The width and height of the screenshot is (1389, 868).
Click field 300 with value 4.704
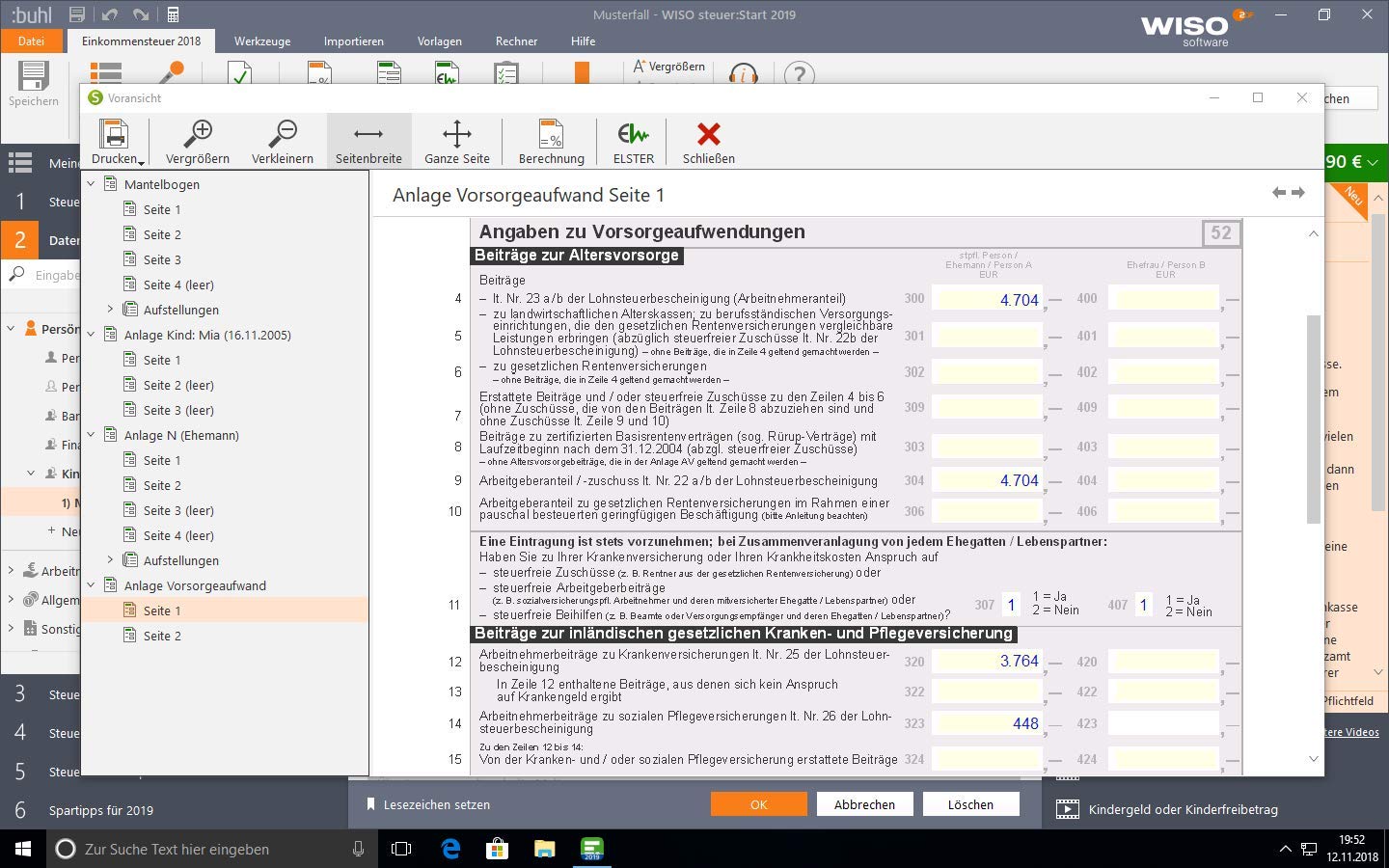[x=988, y=299]
